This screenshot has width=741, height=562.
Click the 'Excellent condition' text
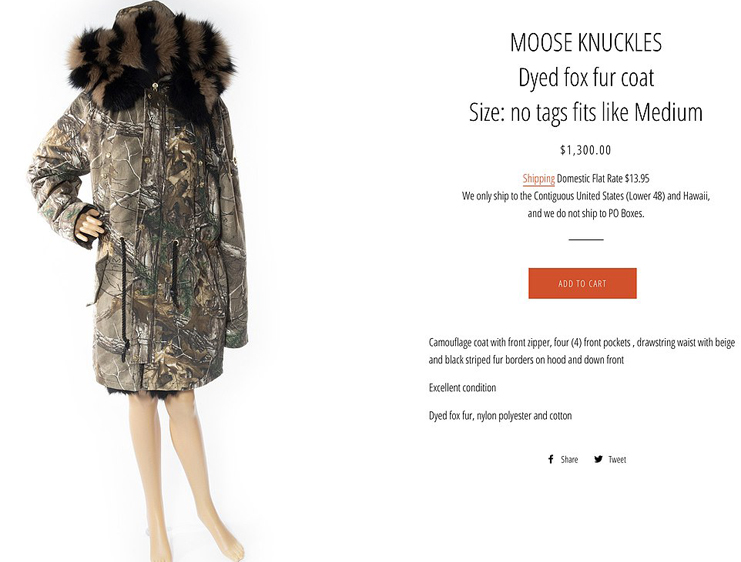pyautogui.click(x=462, y=388)
